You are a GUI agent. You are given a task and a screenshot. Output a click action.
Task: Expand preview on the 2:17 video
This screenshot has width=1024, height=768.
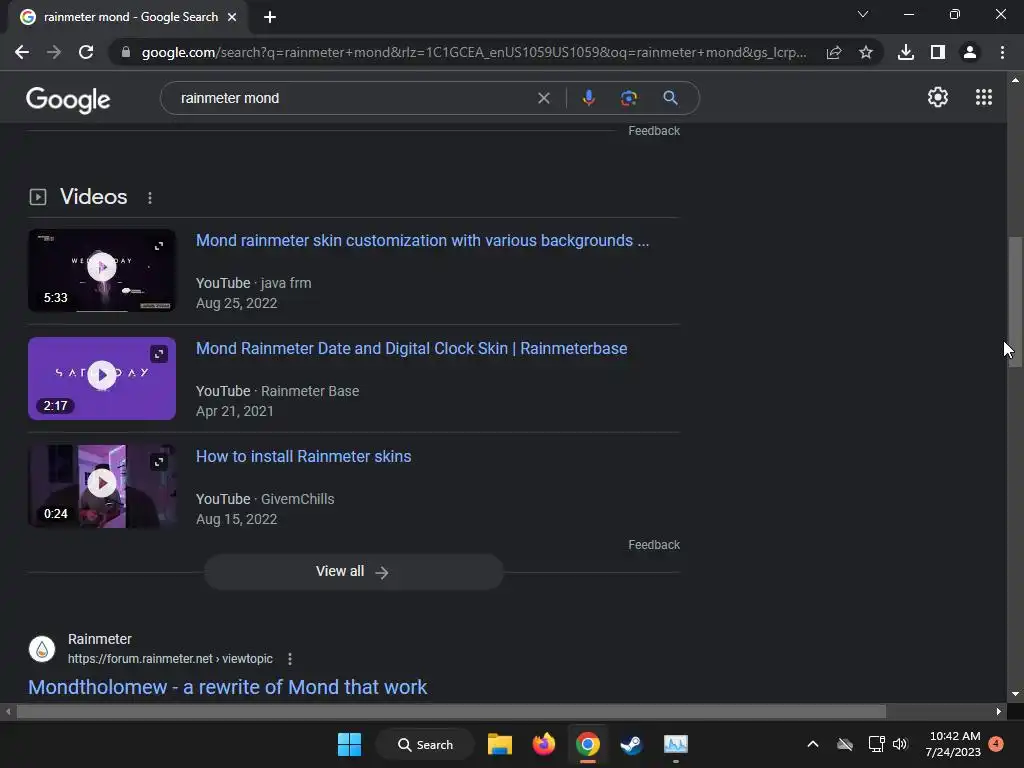tap(159, 354)
